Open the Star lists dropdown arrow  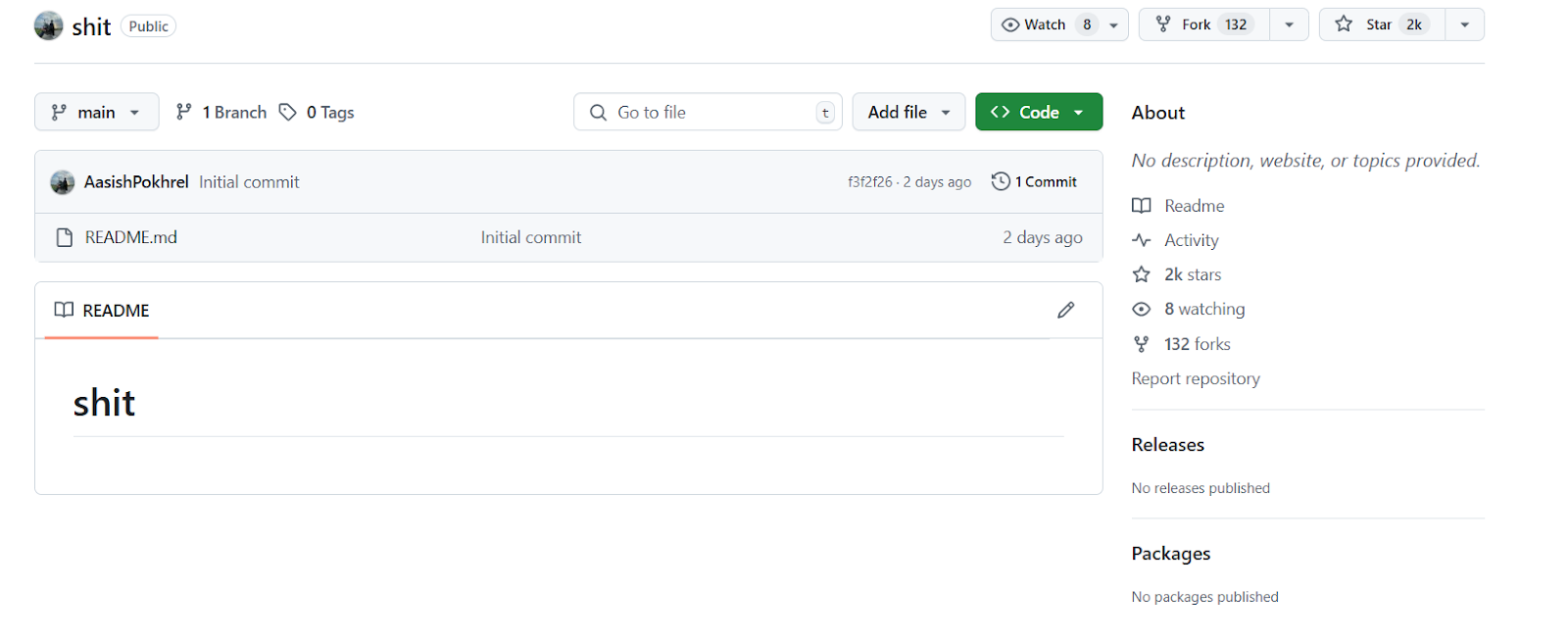click(1465, 25)
